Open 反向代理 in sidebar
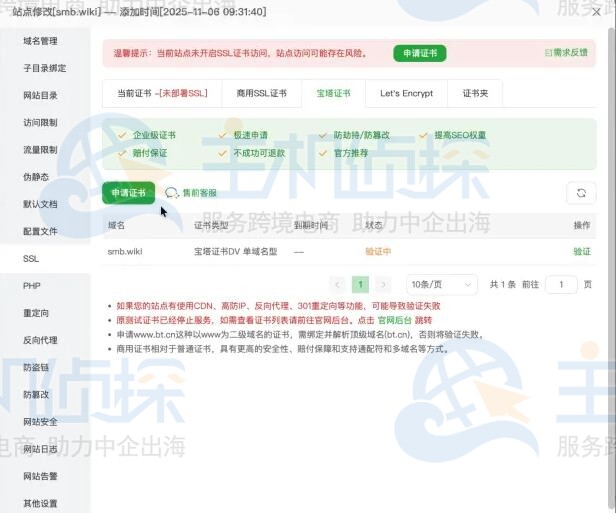This screenshot has height=513, width=616. (40, 340)
